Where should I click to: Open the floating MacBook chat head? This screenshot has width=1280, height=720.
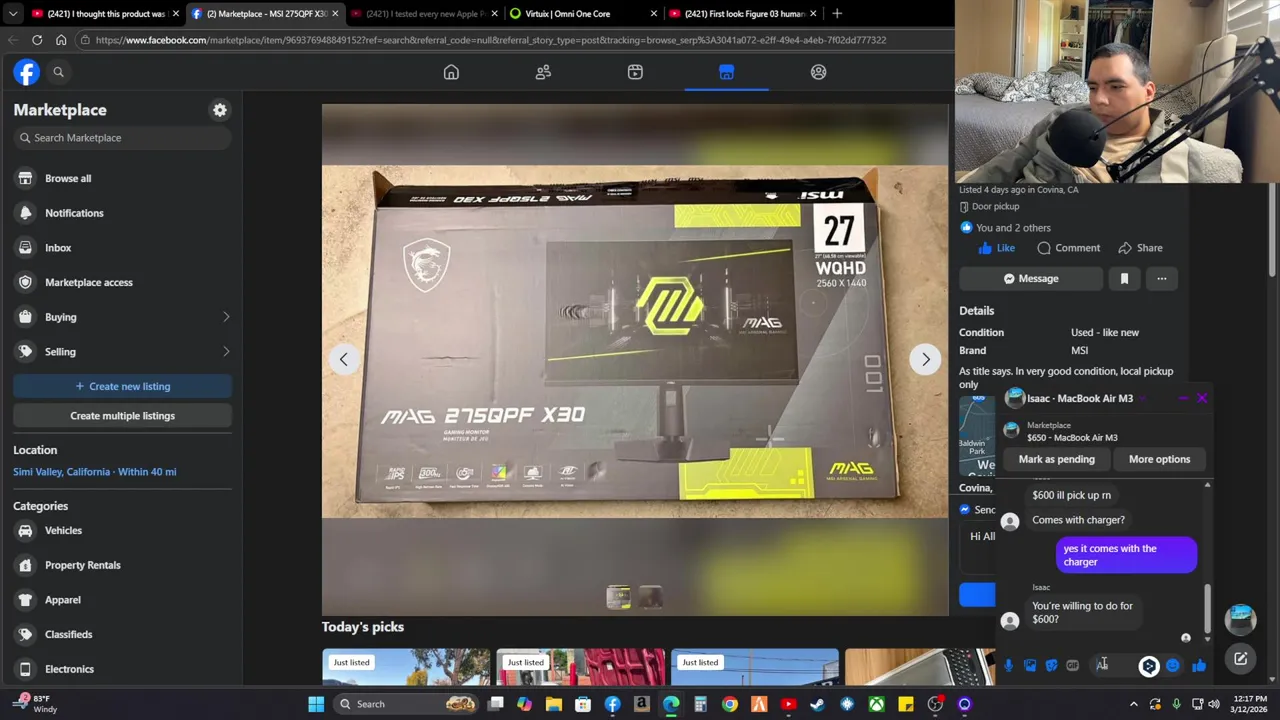pos(1240,619)
